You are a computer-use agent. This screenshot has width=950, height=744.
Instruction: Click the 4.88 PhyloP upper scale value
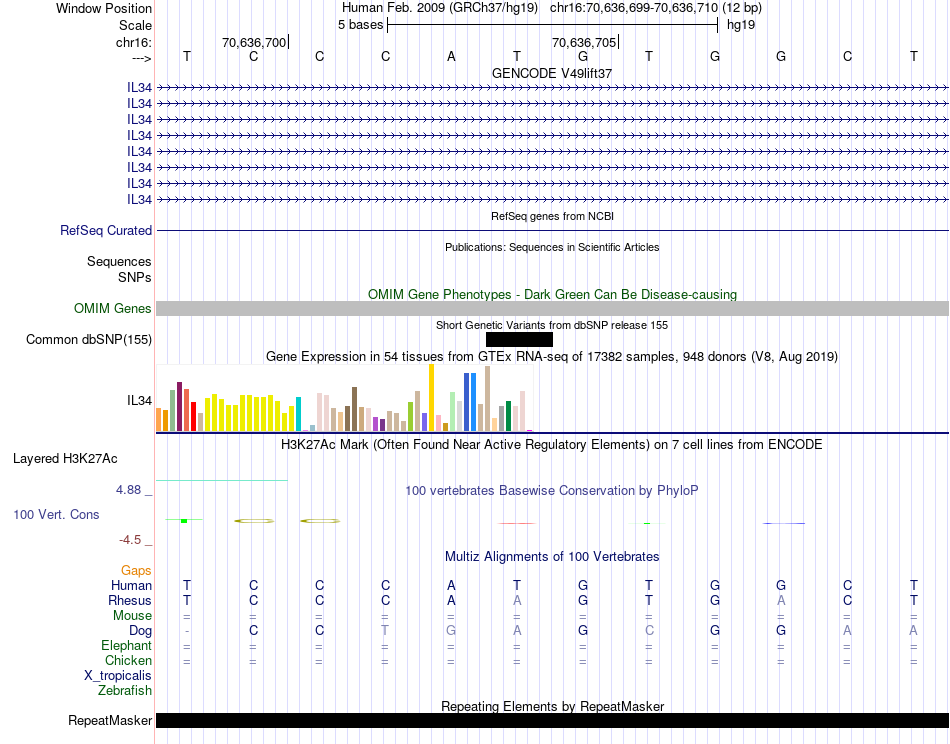click(128, 490)
